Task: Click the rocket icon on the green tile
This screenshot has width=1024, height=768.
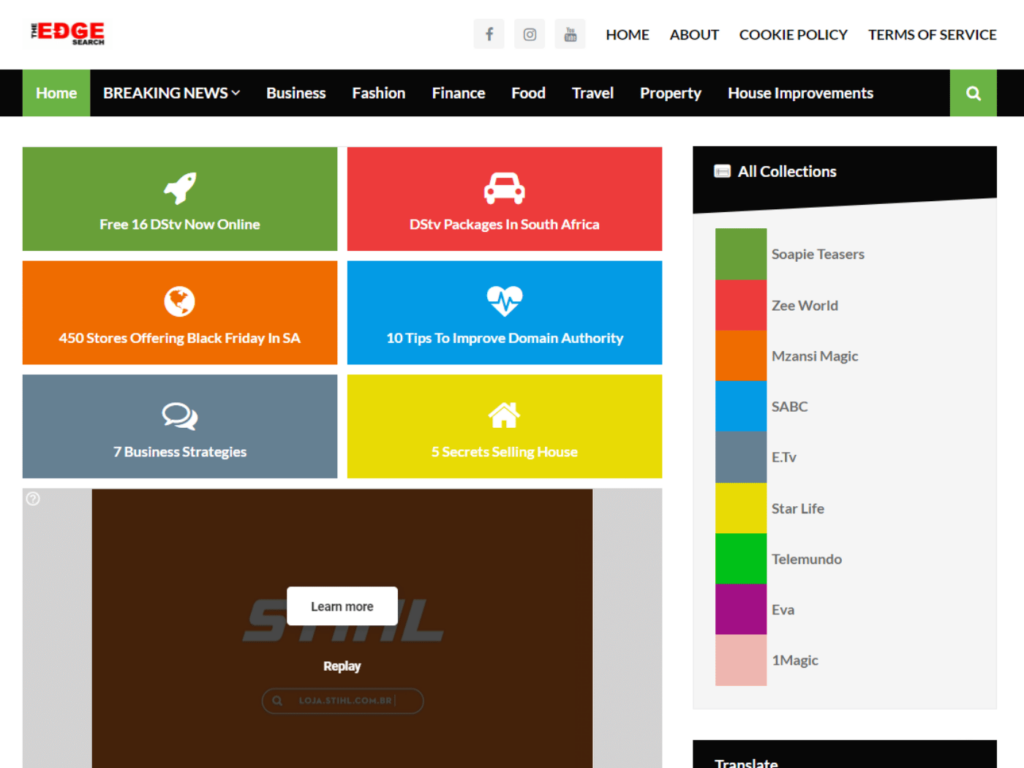Action: pos(180,187)
